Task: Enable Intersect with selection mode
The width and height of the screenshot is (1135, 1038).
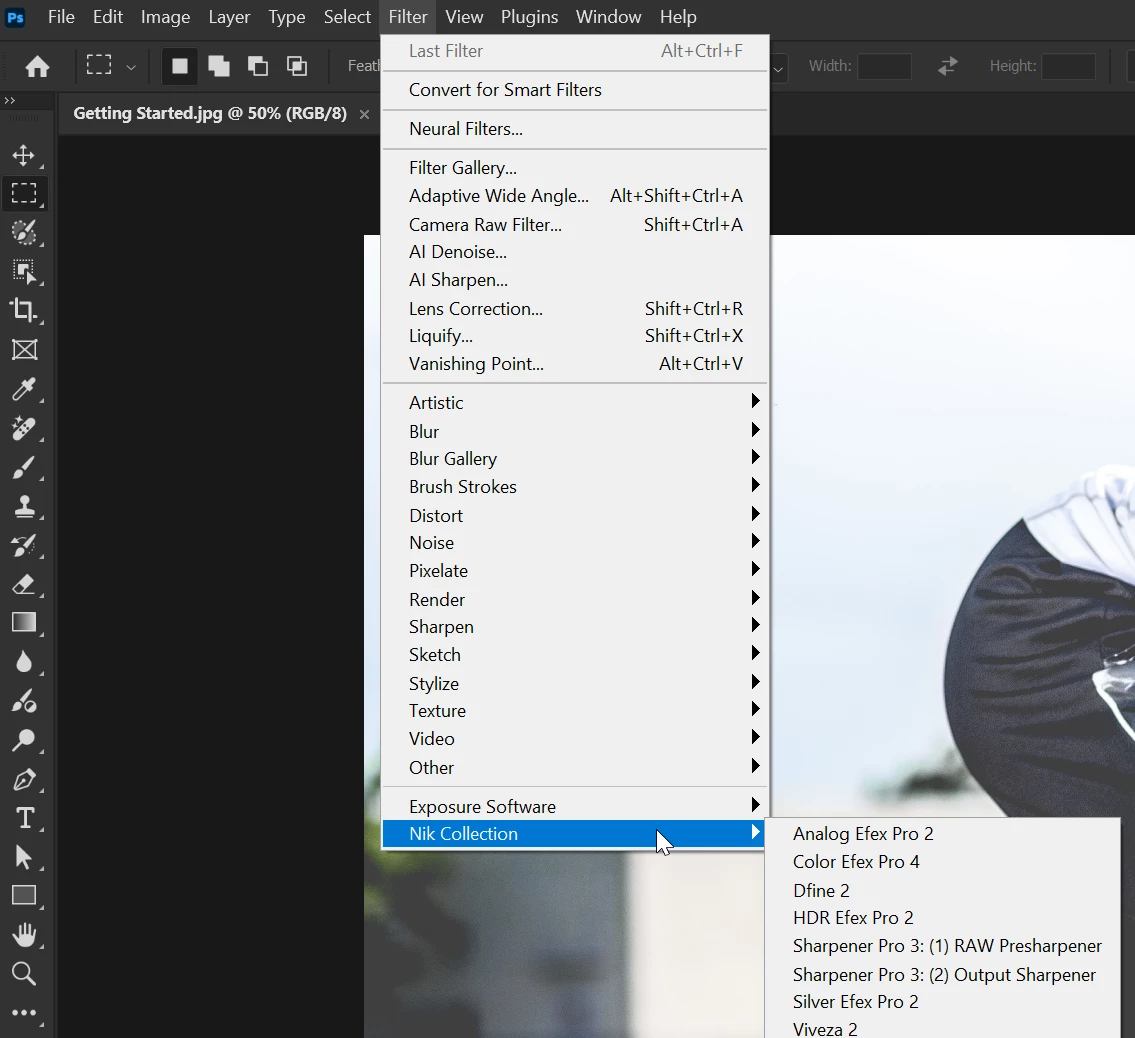Action: (297, 67)
